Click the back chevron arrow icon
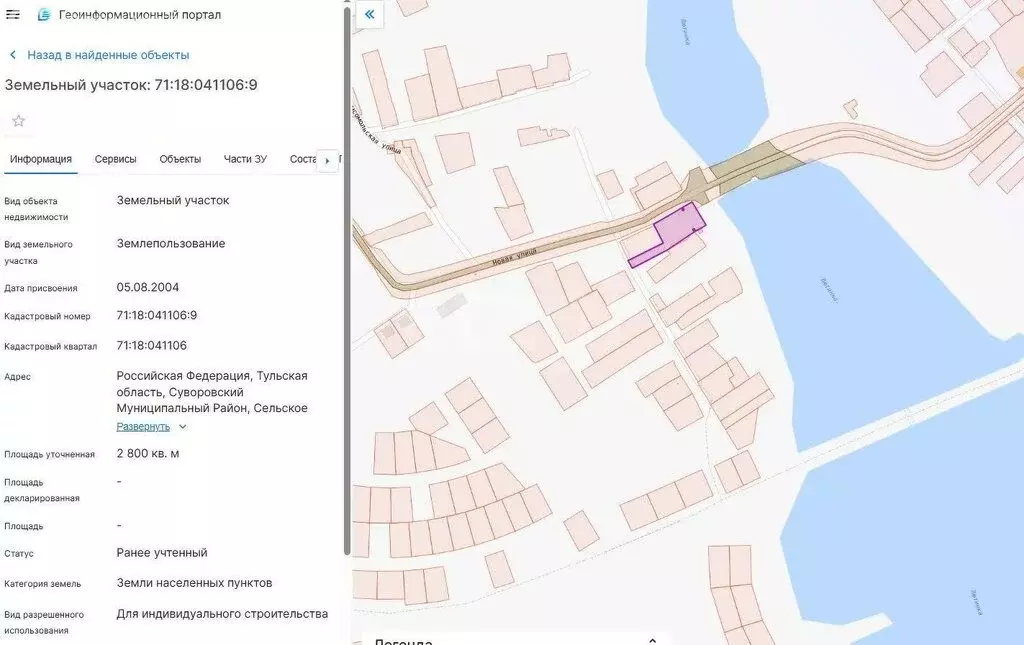1024x645 pixels. click(x=13, y=55)
